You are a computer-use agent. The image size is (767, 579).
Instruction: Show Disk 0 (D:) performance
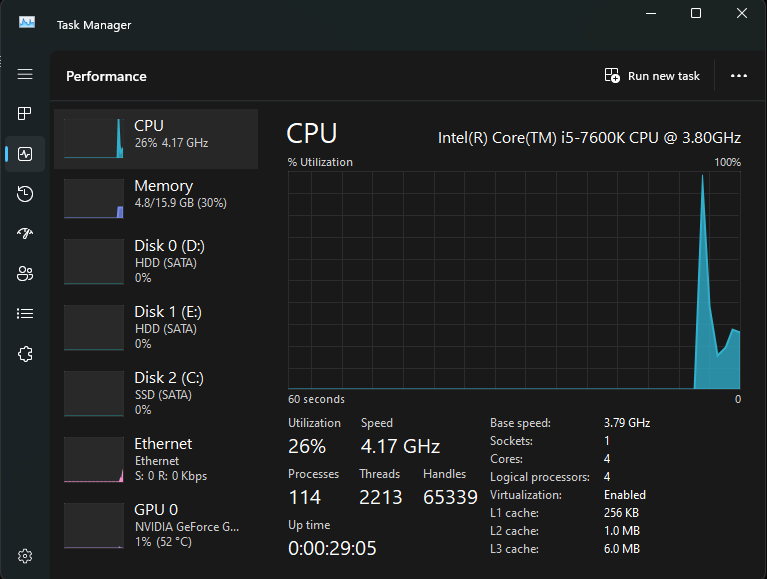click(x=156, y=262)
